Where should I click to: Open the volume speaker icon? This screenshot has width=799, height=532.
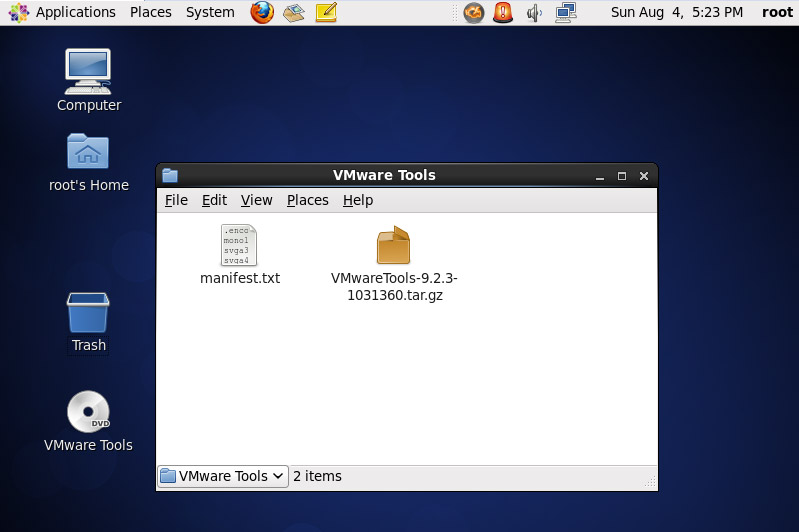coord(534,13)
